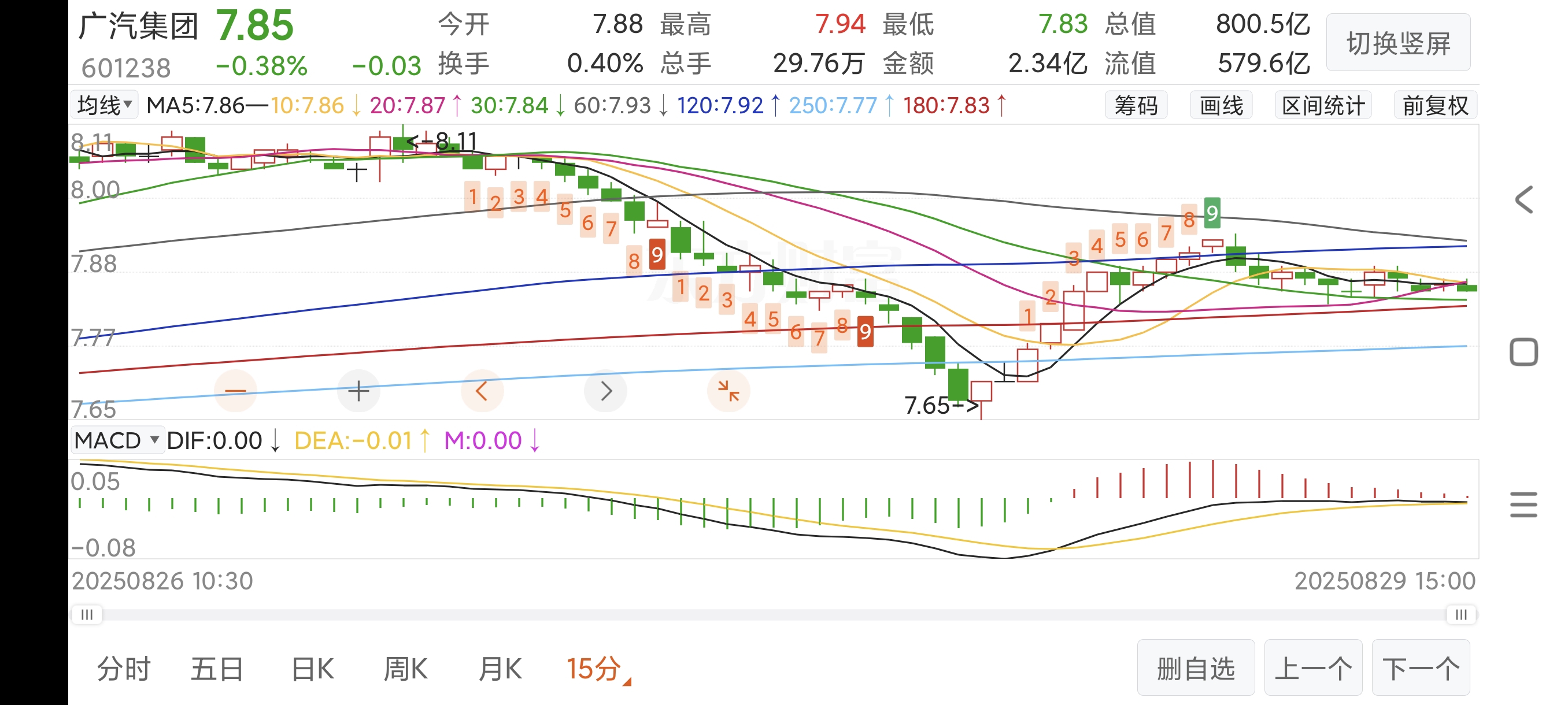Tap the stock name 广汽集团
1568x705 pixels.
coord(139,25)
